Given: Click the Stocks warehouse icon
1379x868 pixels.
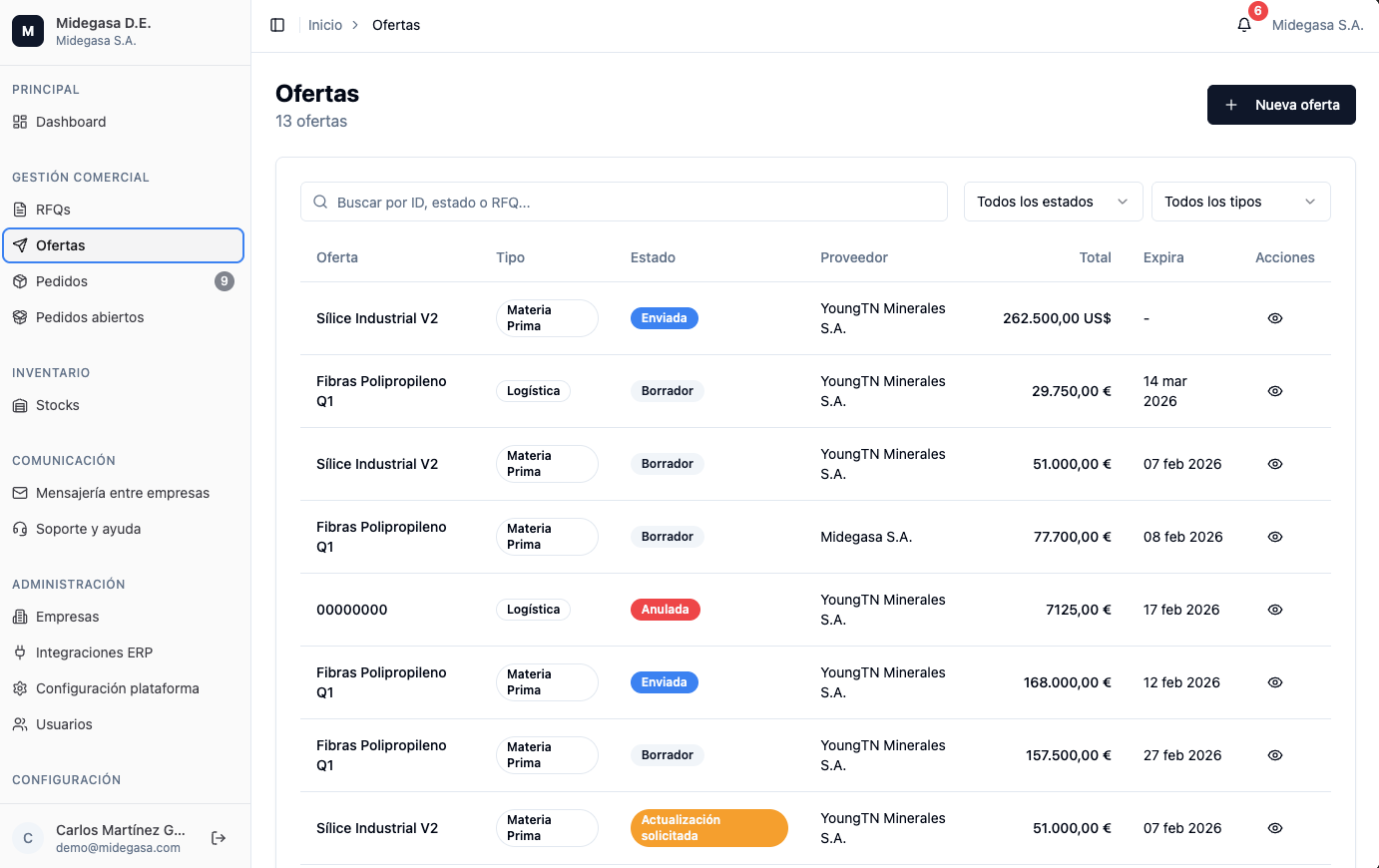Looking at the screenshot, I should click(20, 405).
